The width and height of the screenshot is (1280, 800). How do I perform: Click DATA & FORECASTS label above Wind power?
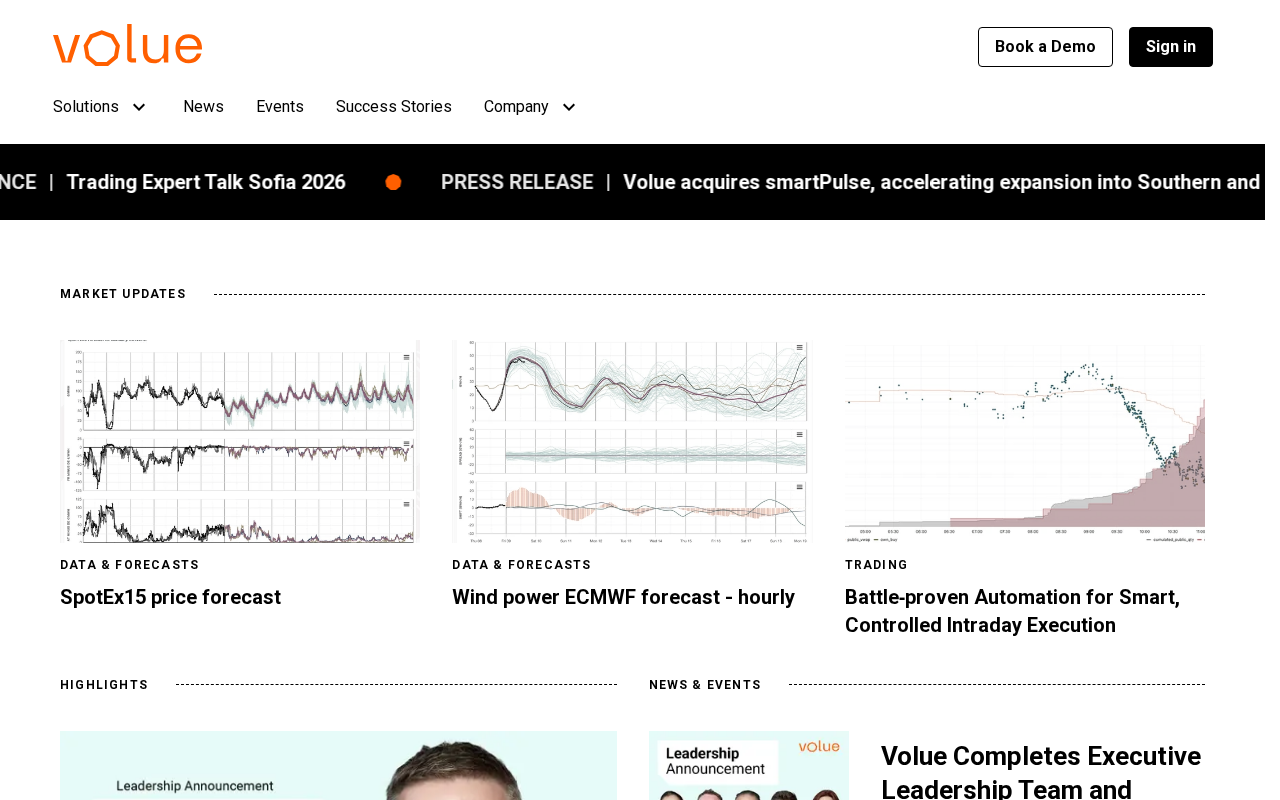(522, 565)
